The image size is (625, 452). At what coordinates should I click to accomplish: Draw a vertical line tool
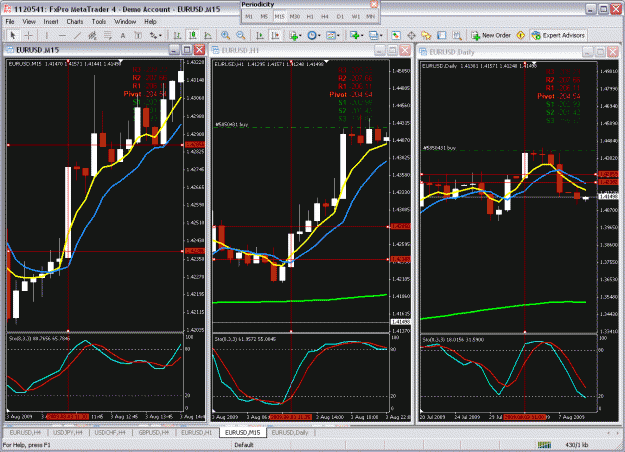click(x=47, y=35)
